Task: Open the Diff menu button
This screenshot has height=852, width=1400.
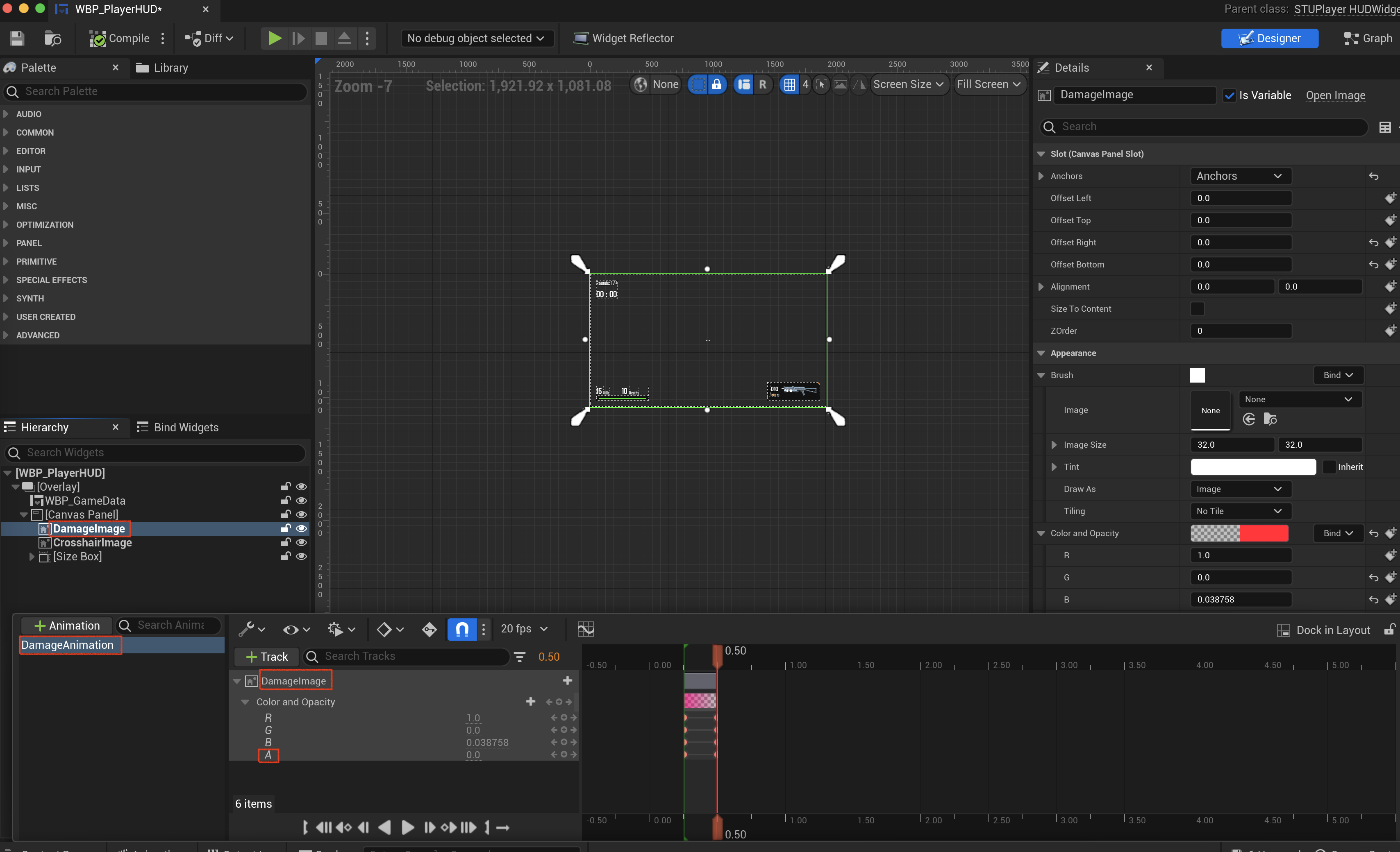Action: [209, 38]
